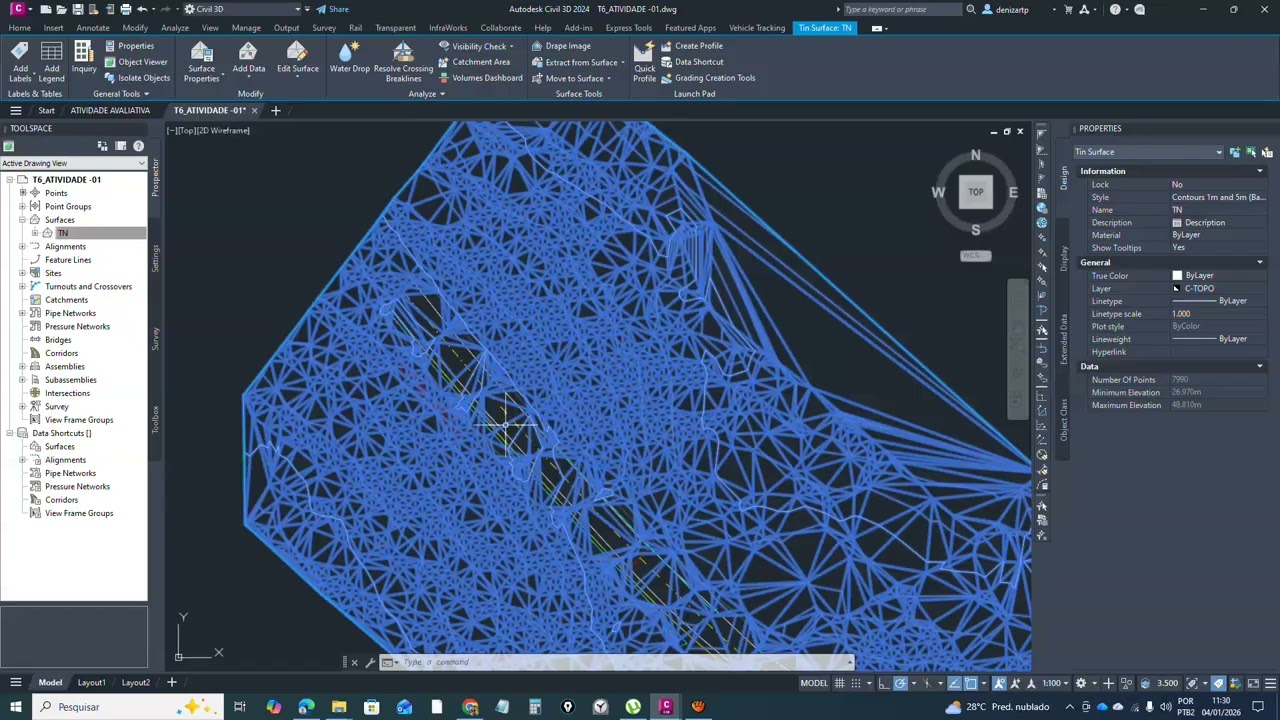Toggle ortho mode in the status bar

884,683
